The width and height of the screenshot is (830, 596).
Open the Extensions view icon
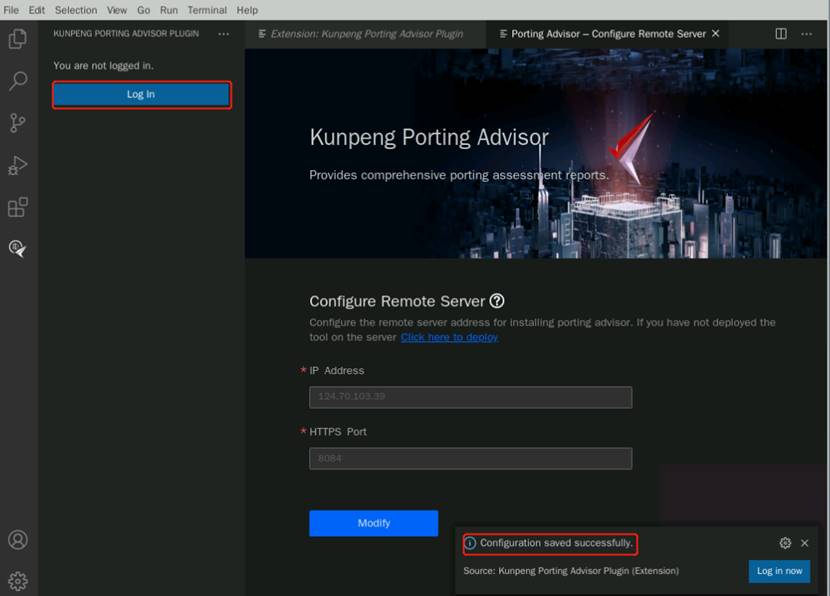click(18, 207)
